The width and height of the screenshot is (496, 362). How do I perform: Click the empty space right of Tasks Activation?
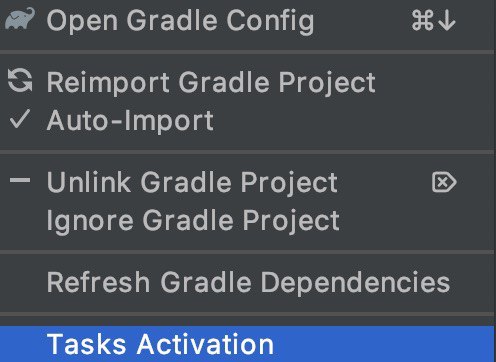383,344
